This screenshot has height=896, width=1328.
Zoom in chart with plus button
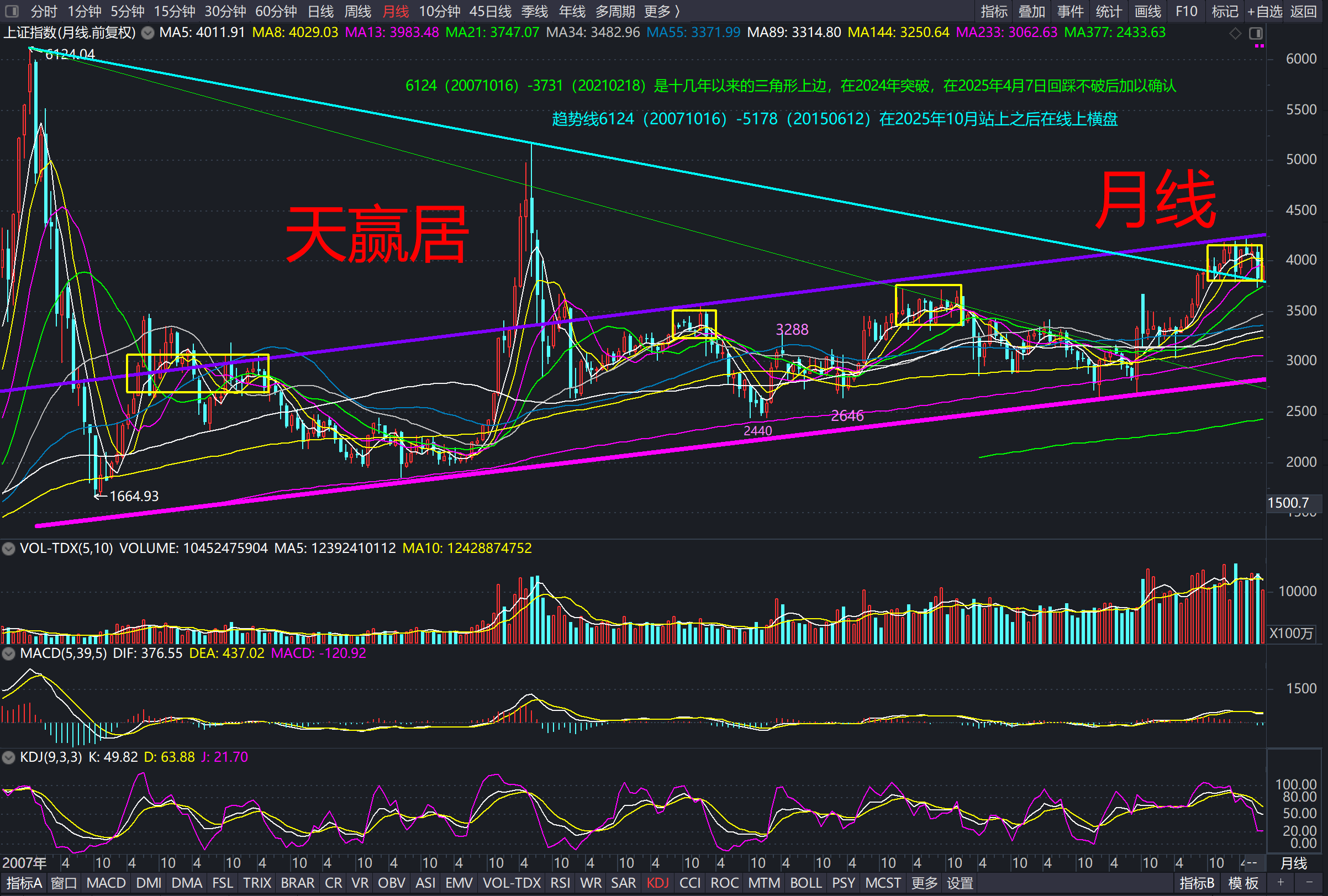pos(1281,883)
